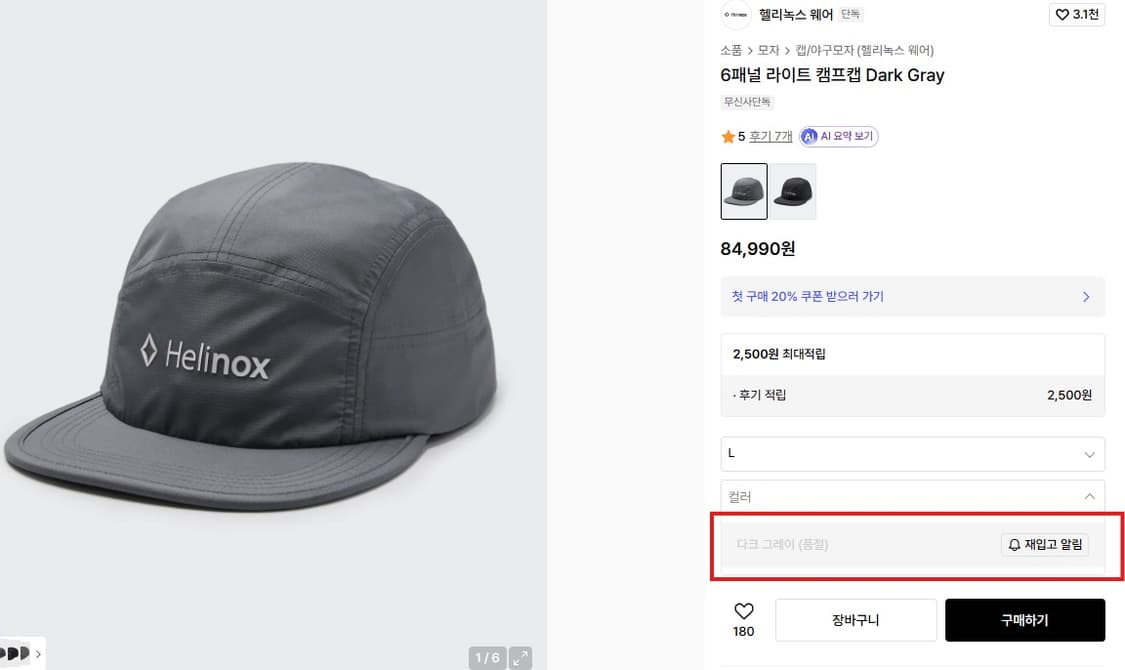The width and height of the screenshot is (1125, 670).
Task: Click the 1/6 image counter
Action: coord(487,656)
